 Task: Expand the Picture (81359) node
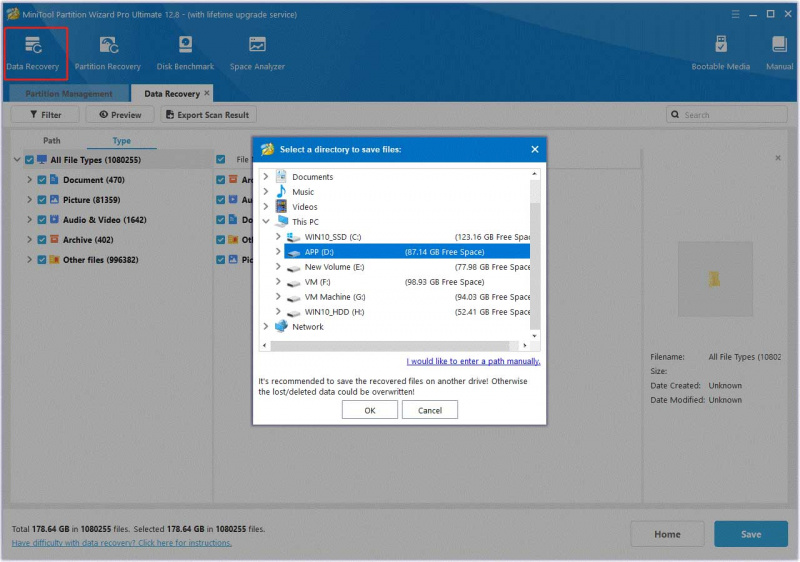click(29, 199)
